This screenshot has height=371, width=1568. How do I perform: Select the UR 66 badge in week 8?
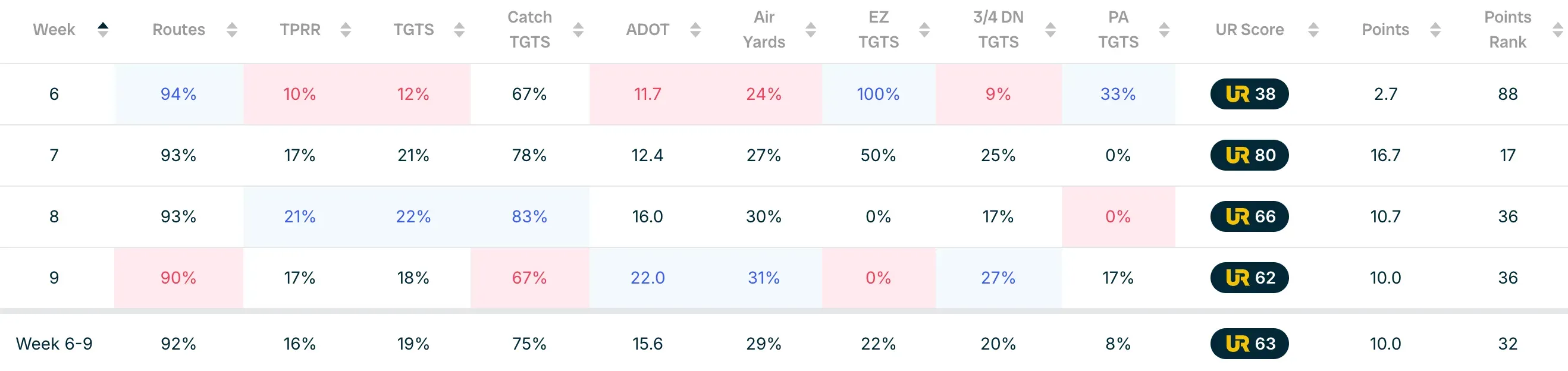pos(1249,216)
